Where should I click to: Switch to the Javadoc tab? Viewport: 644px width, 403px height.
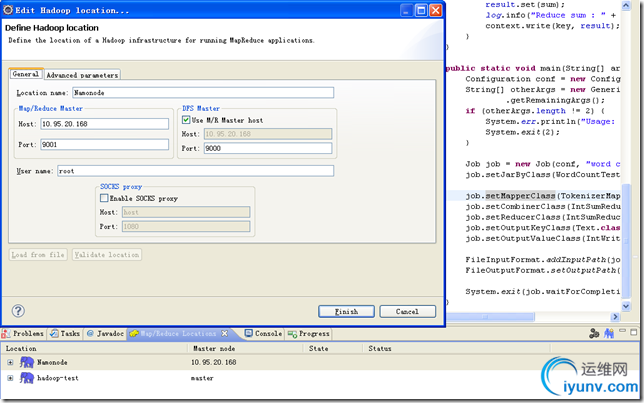(109, 334)
